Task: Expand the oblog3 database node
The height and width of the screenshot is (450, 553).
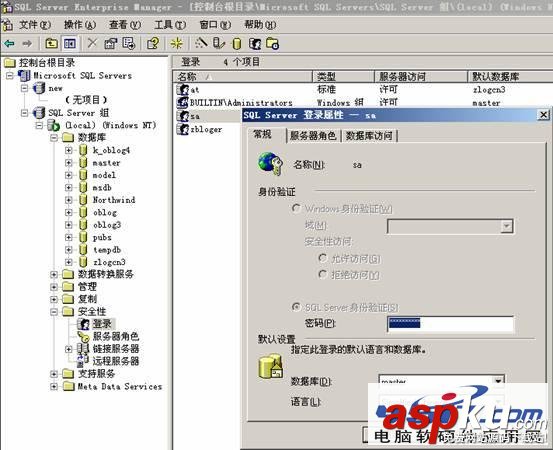Action: coord(69,225)
